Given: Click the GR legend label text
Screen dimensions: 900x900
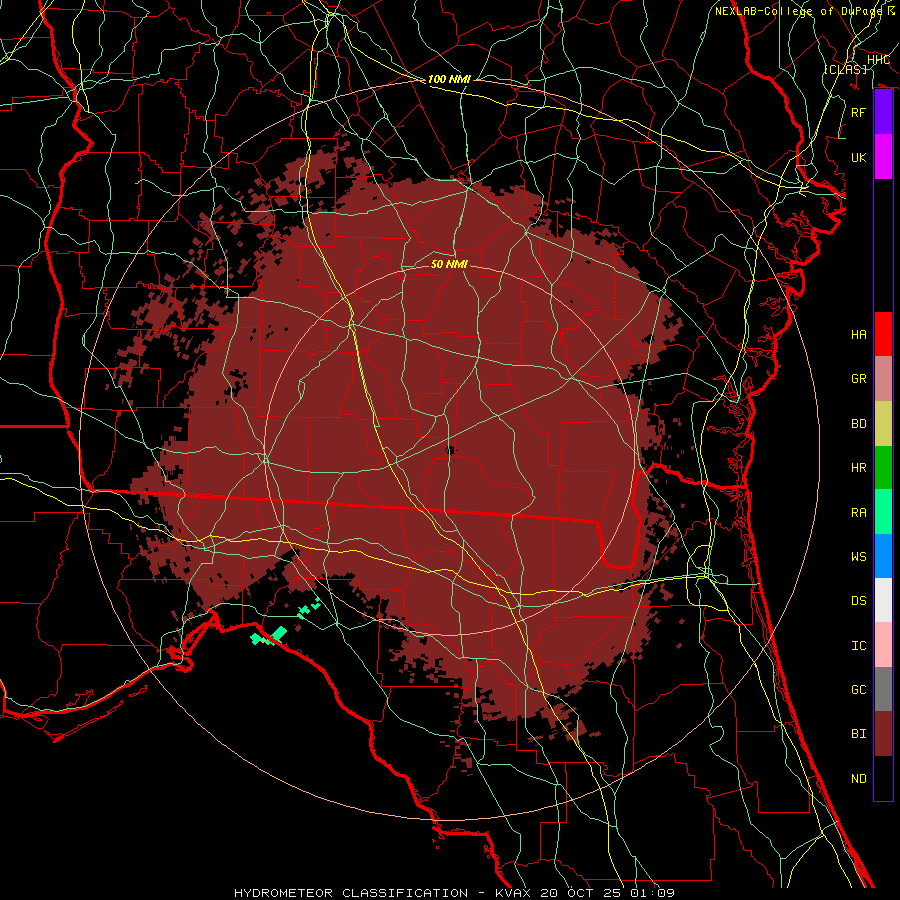Looking at the screenshot, I should pyautogui.click(x=858, y=379).
